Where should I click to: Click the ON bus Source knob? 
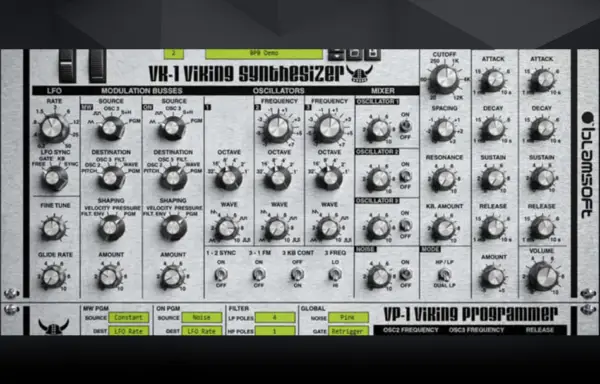coord(172,128)
